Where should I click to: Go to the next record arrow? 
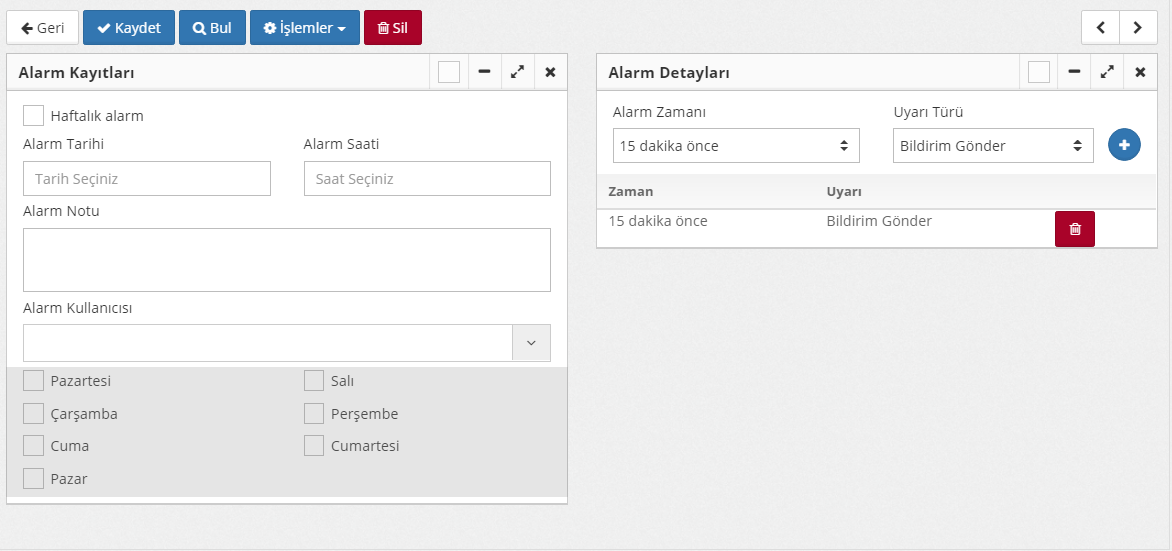pos(1137,28)
